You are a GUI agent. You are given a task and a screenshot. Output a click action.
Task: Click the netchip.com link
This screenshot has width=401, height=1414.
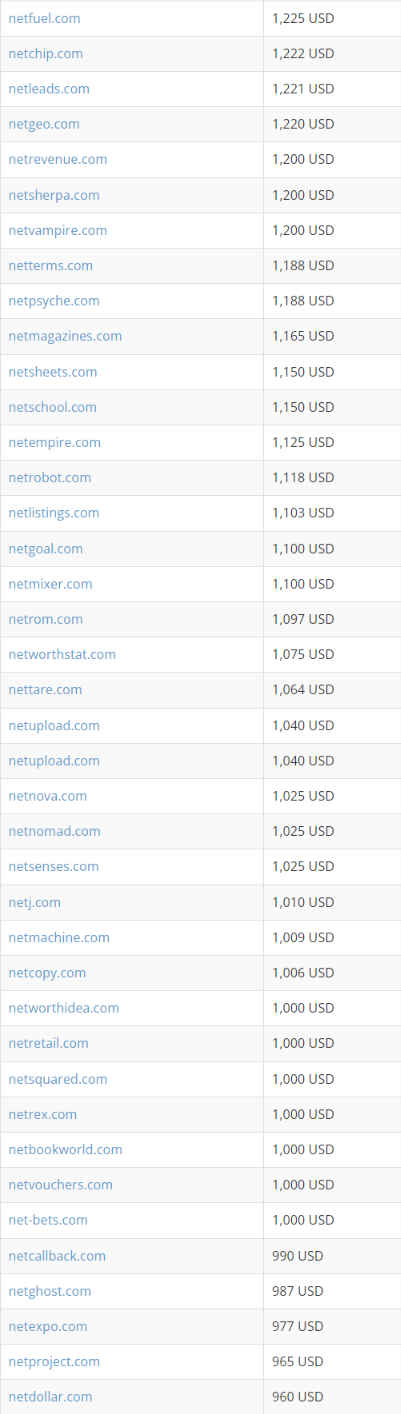[x=45, y=53]
